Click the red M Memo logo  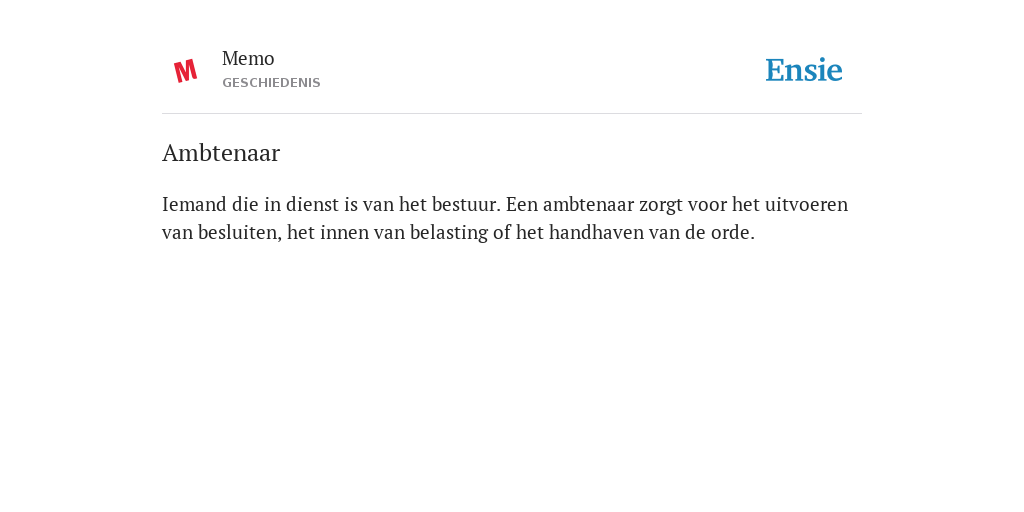[185, 71]
